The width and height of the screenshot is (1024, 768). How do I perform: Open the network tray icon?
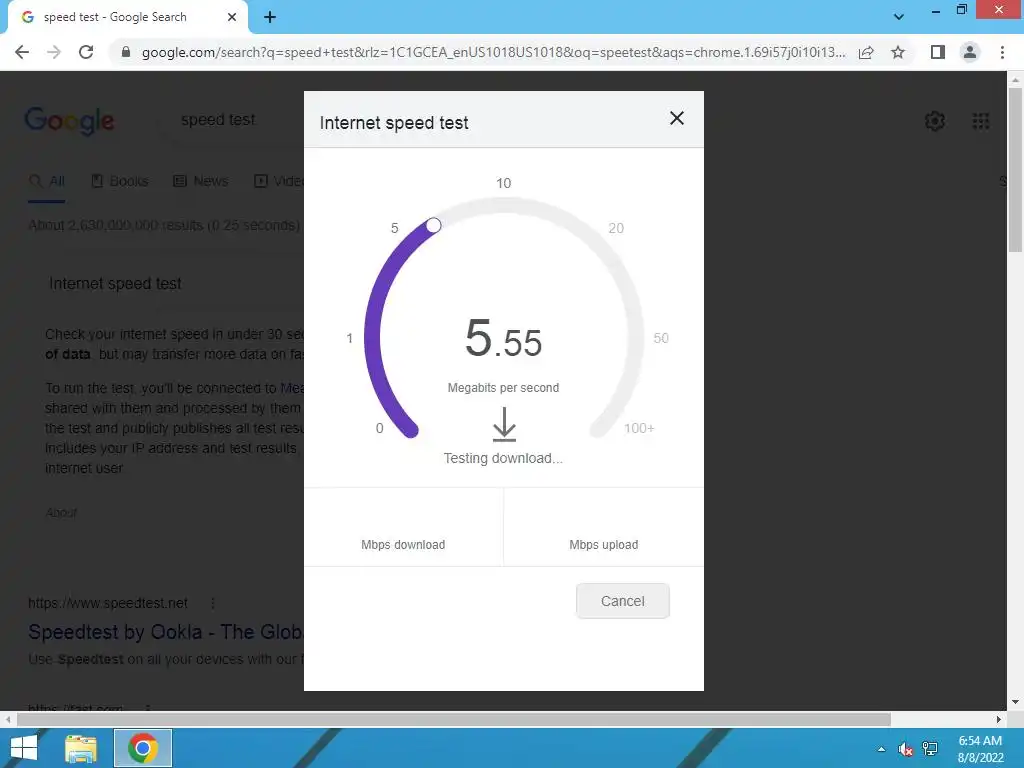tap(930, 749)
